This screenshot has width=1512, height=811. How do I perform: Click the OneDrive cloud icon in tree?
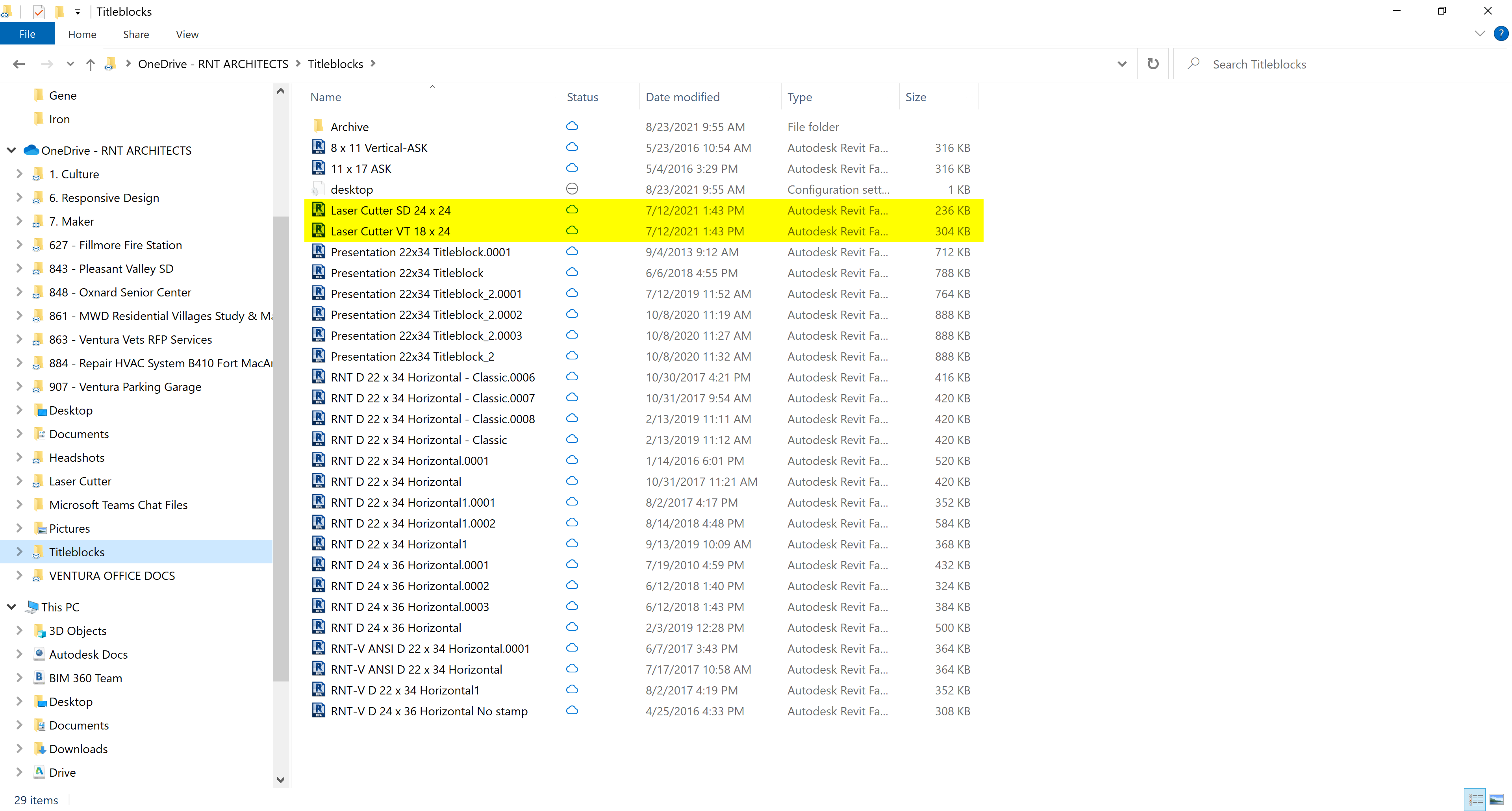coord(31,150)
